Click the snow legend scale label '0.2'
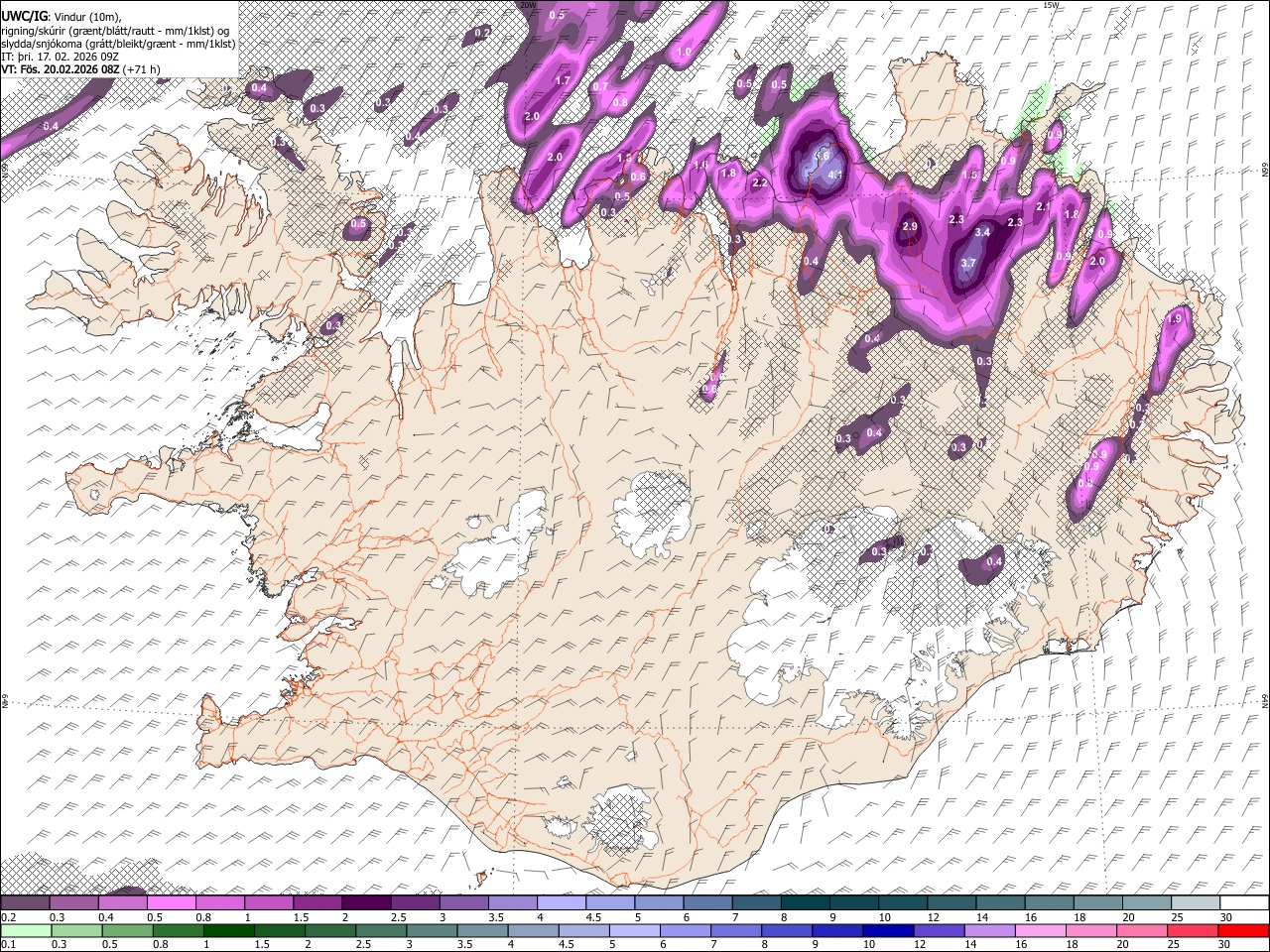The height and width of the screenshot is (952, 1270). (7, 917)
